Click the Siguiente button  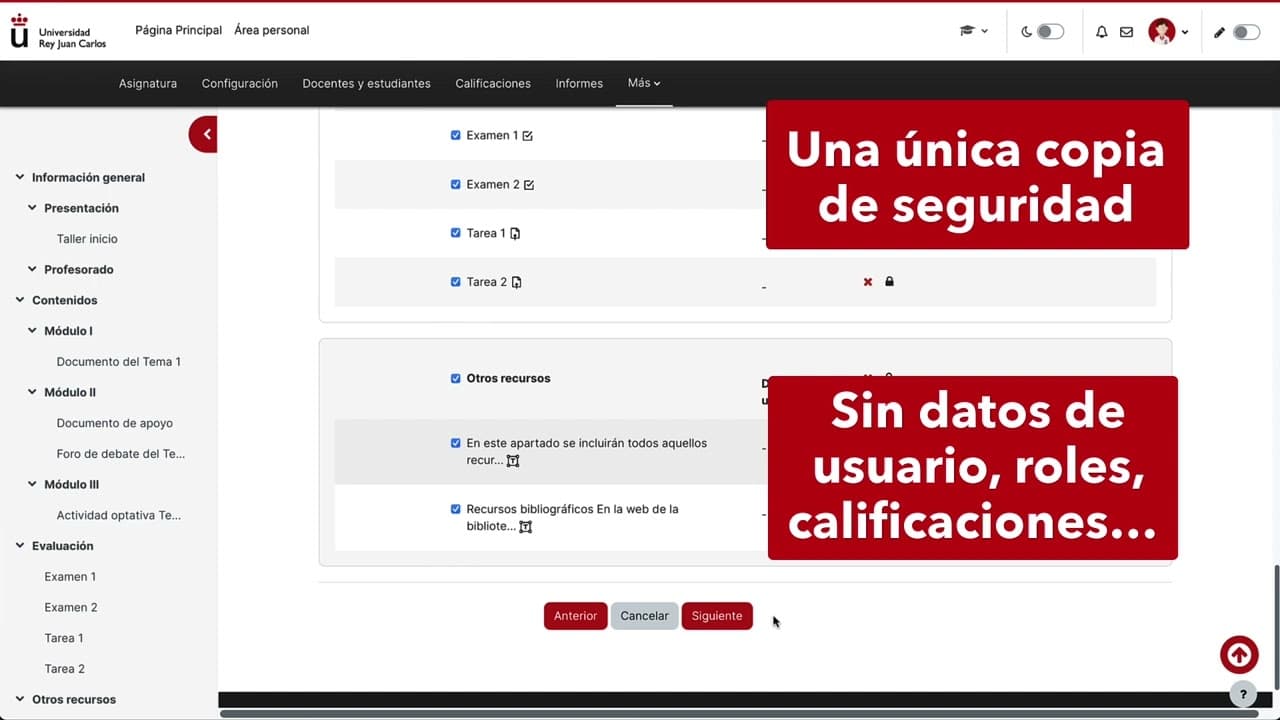click(717, 616)
